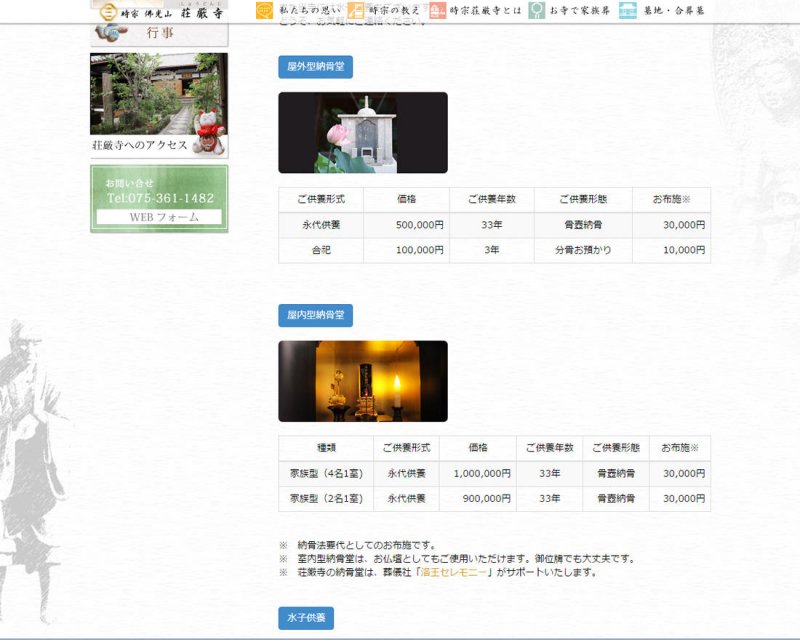Viewport: 800px width, 640px height.
Task: Click the green icon beside お寺で家族葬
Action: click(537, 11)
